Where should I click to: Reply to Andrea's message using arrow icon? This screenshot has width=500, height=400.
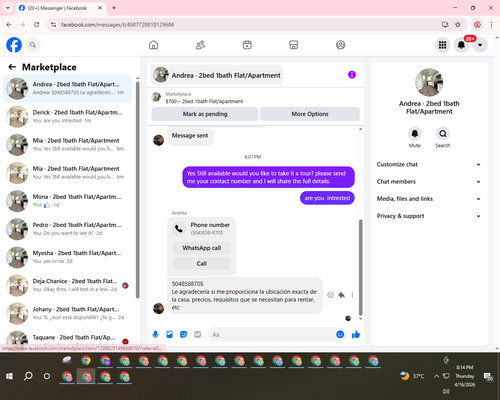tap(342, 295)
